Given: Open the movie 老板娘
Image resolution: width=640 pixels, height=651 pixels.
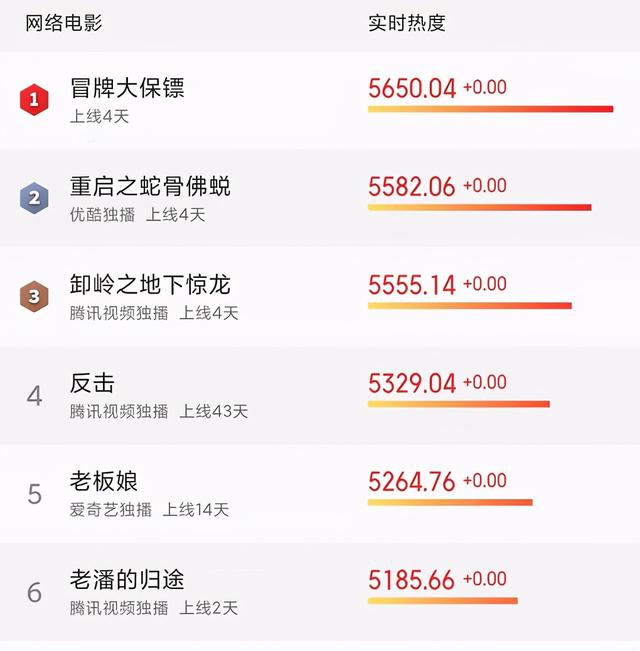Looking at the screenshot, I should point(104,481).
